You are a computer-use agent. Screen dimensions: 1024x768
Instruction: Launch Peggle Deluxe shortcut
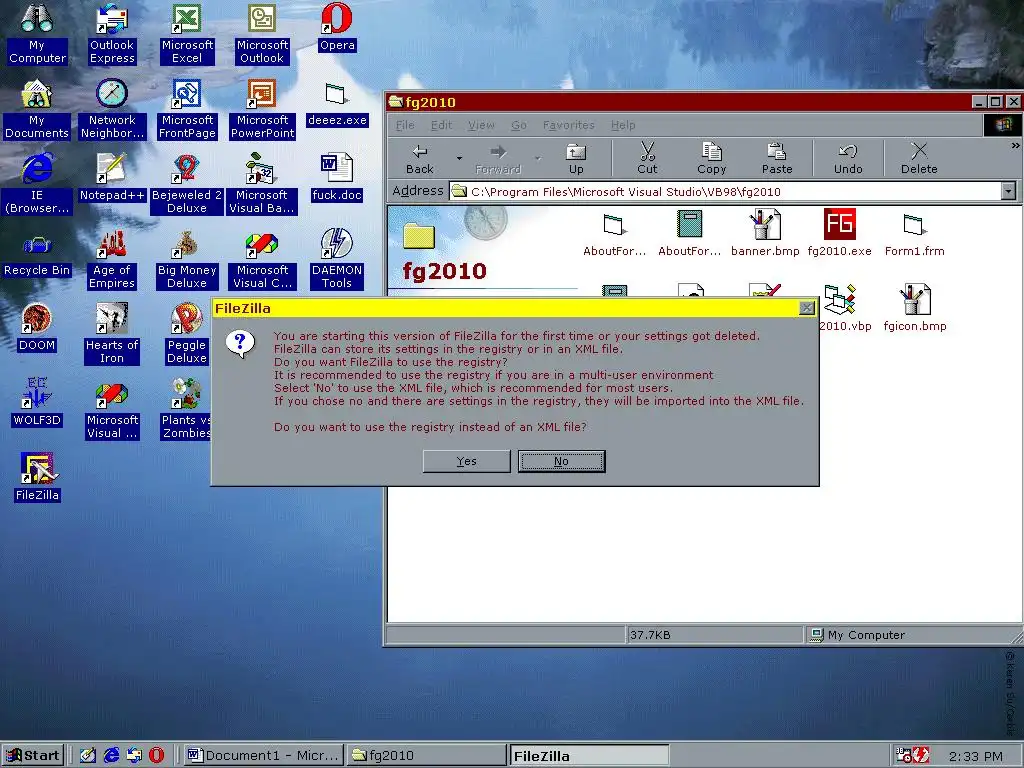(187, 334)
